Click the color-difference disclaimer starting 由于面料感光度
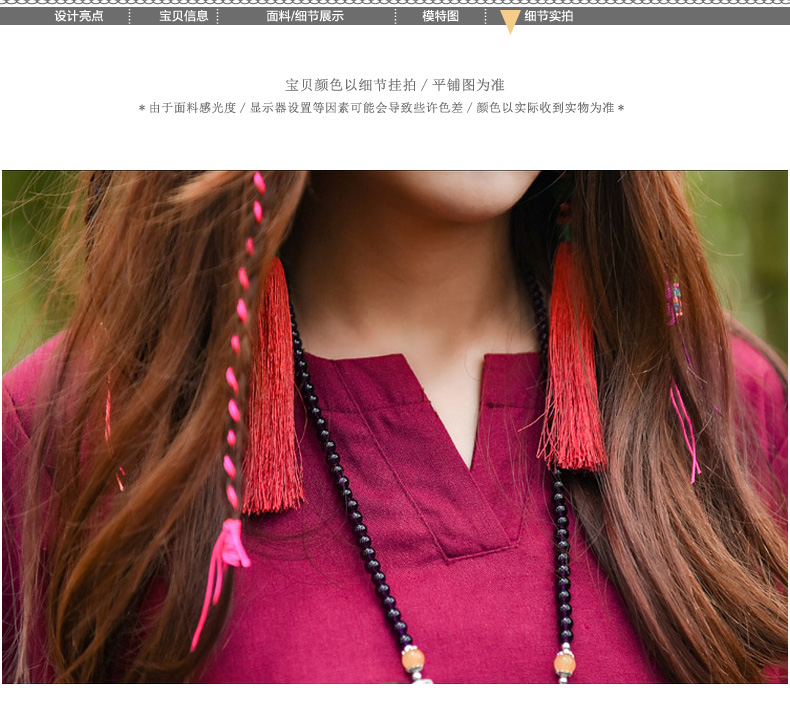 tap(381, 108)
